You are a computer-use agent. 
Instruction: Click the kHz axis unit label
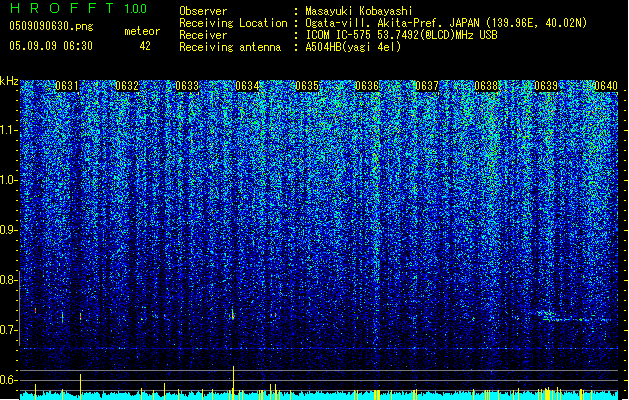pyautogui.click(x=9, y=81)
